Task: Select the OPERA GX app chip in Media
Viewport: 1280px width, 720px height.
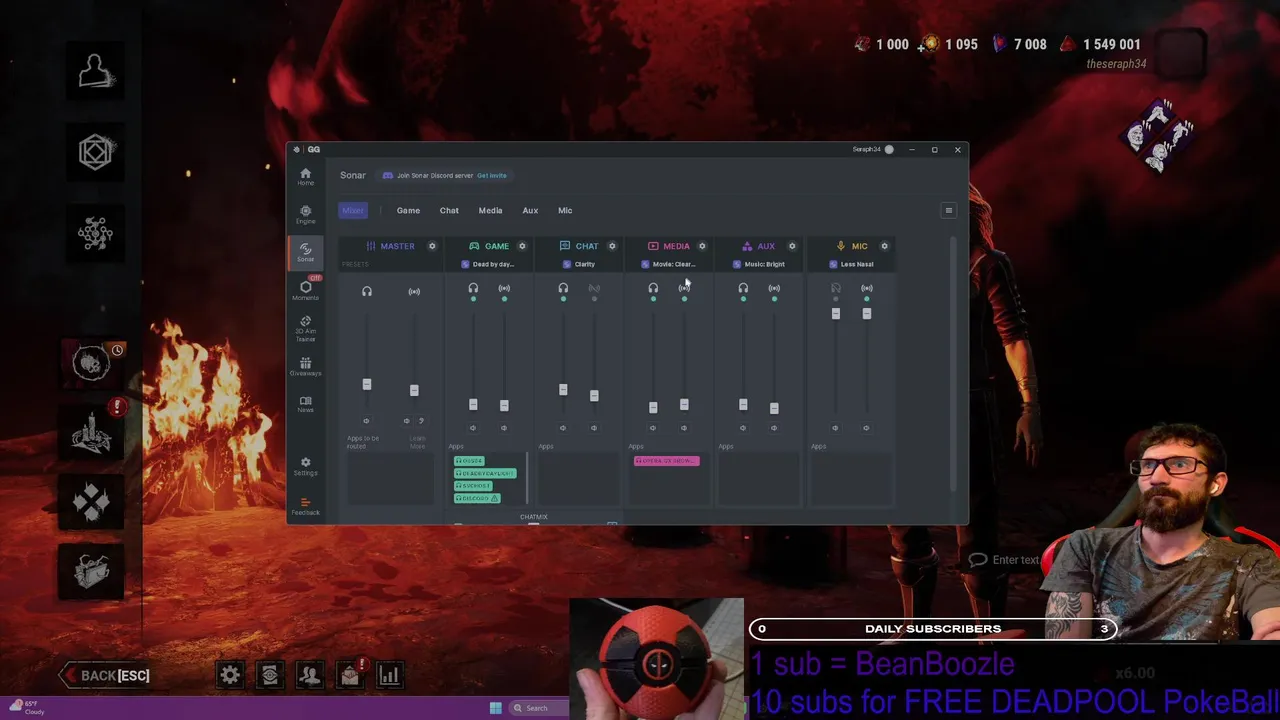Action: coord(667,461)
